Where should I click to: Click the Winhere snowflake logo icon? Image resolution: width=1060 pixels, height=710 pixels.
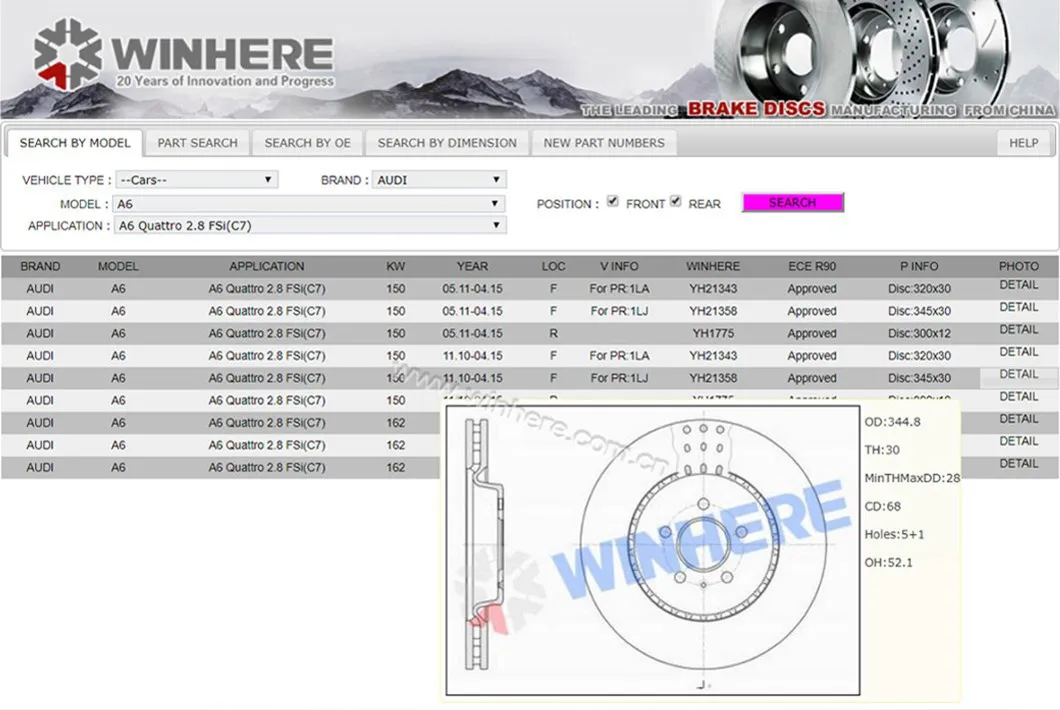coord(68,55)
